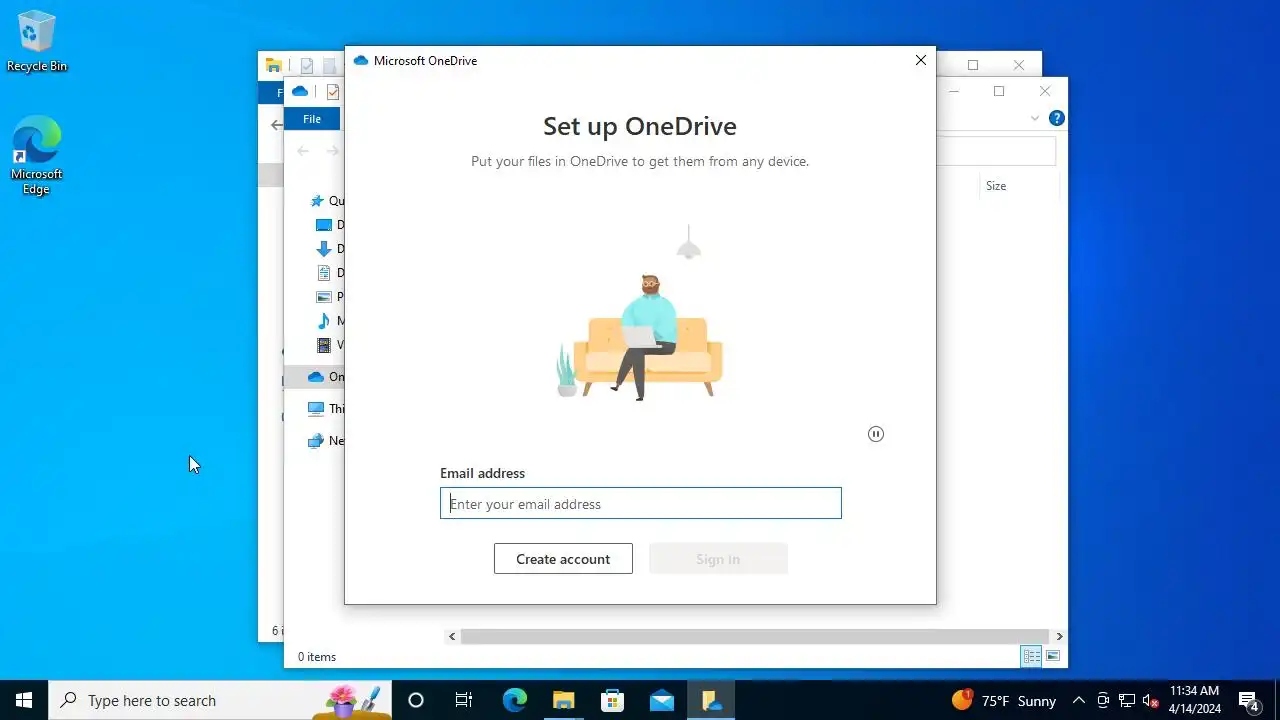Minimize the front File Explorer window

coord(954,91)
